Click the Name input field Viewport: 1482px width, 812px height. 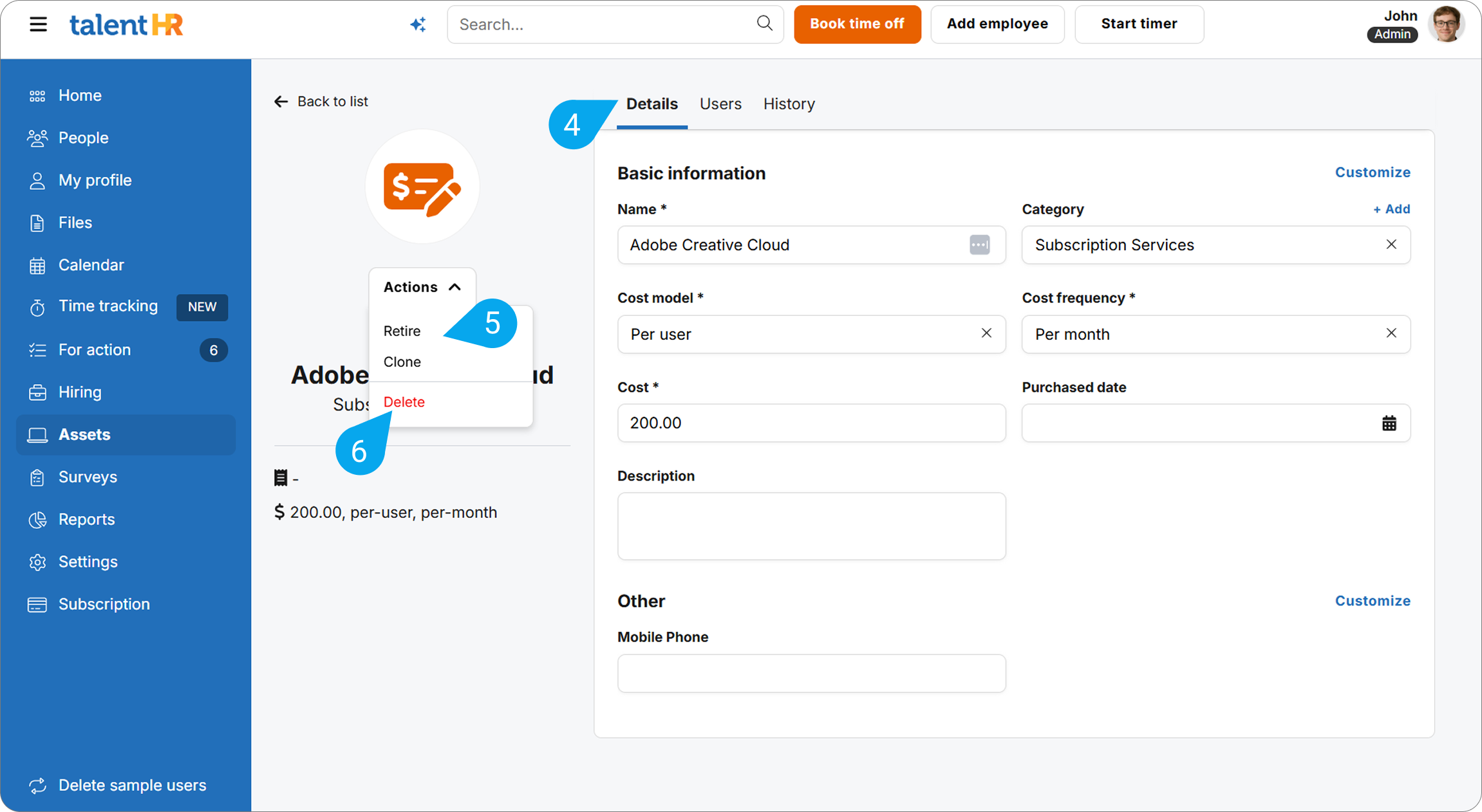(811, 245)
